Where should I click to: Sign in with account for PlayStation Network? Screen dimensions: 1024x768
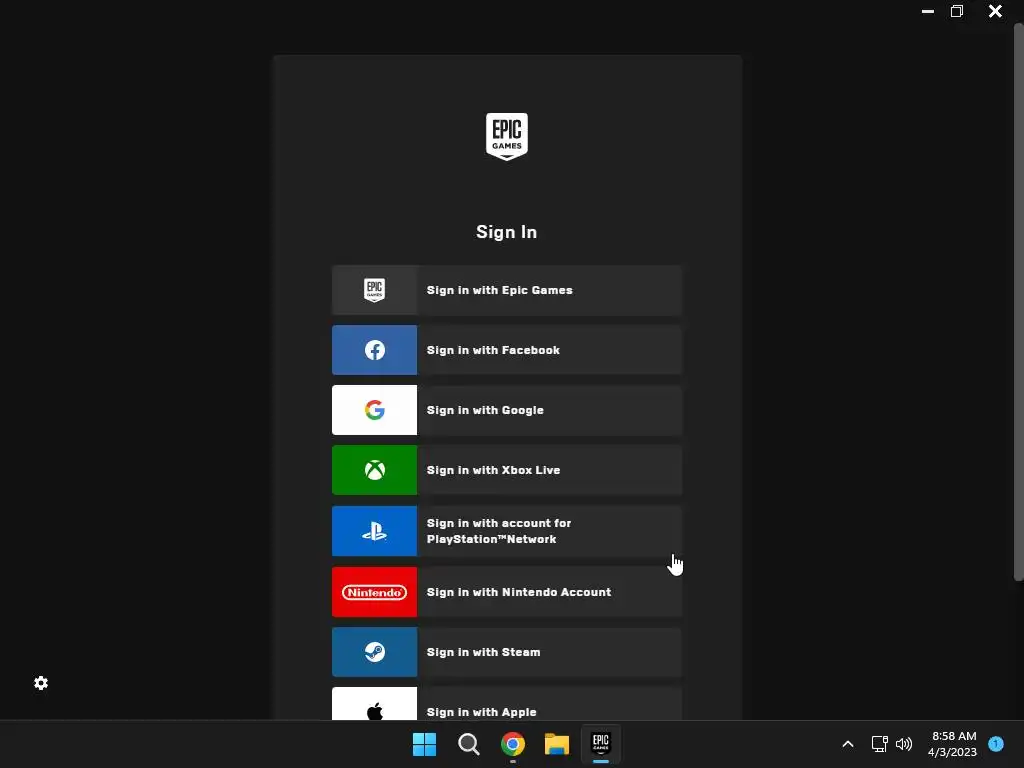(x=507, y=531)
